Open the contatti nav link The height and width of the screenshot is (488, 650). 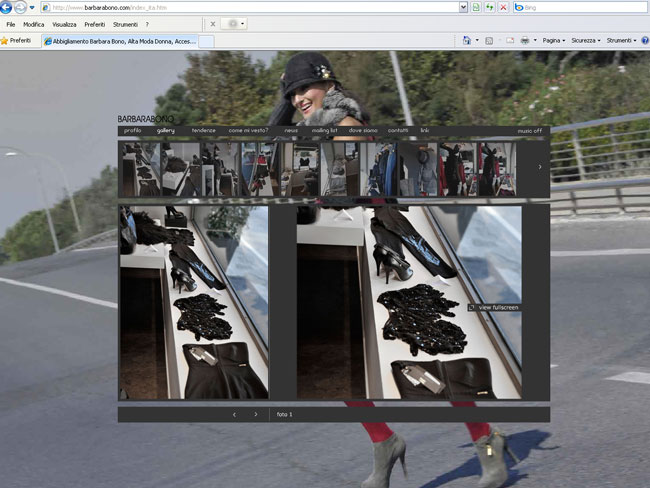(x=398, y=131)
